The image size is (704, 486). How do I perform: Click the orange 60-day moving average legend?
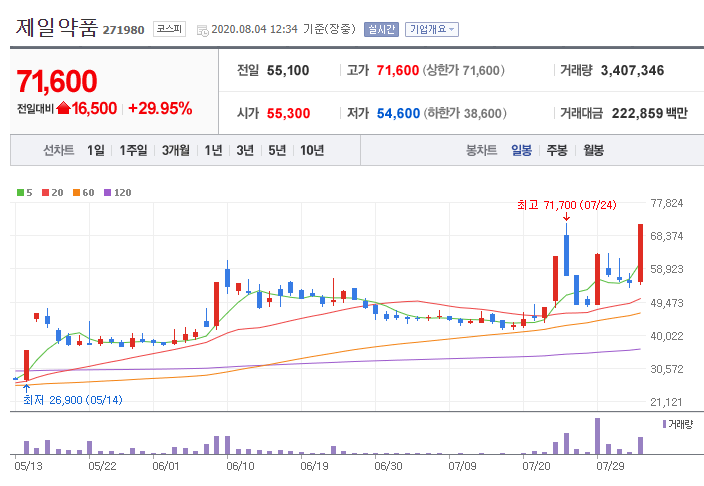point(84,193)
